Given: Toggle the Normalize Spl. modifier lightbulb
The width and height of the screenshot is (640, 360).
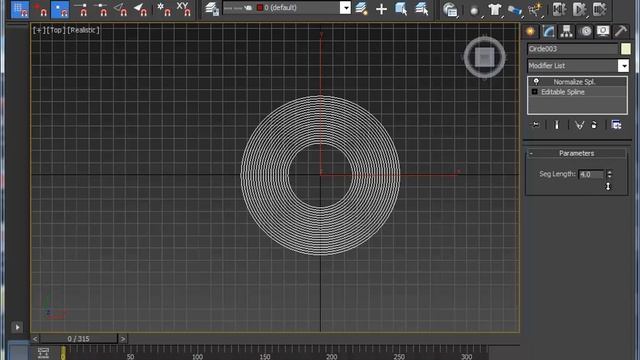Looking at the screenshot, I should tap(536, 82).
